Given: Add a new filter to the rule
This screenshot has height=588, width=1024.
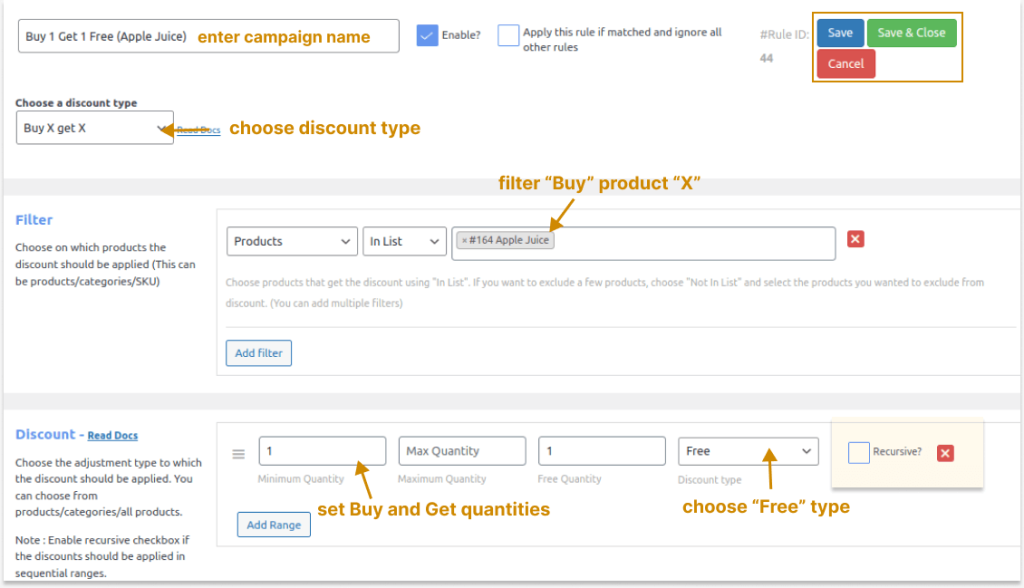Looking at the screenshot, I should pos(258,353).
